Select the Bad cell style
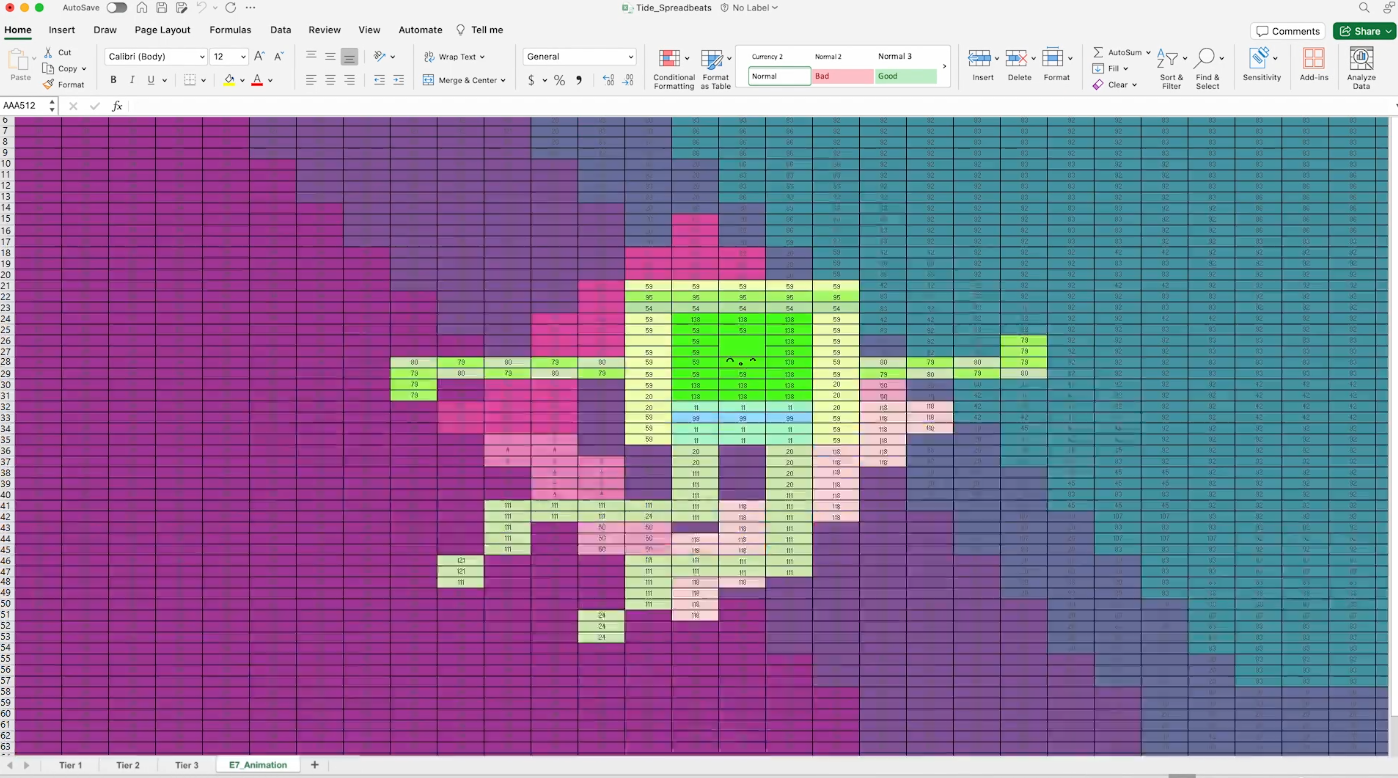The image size is (1398, 778). 842,76
